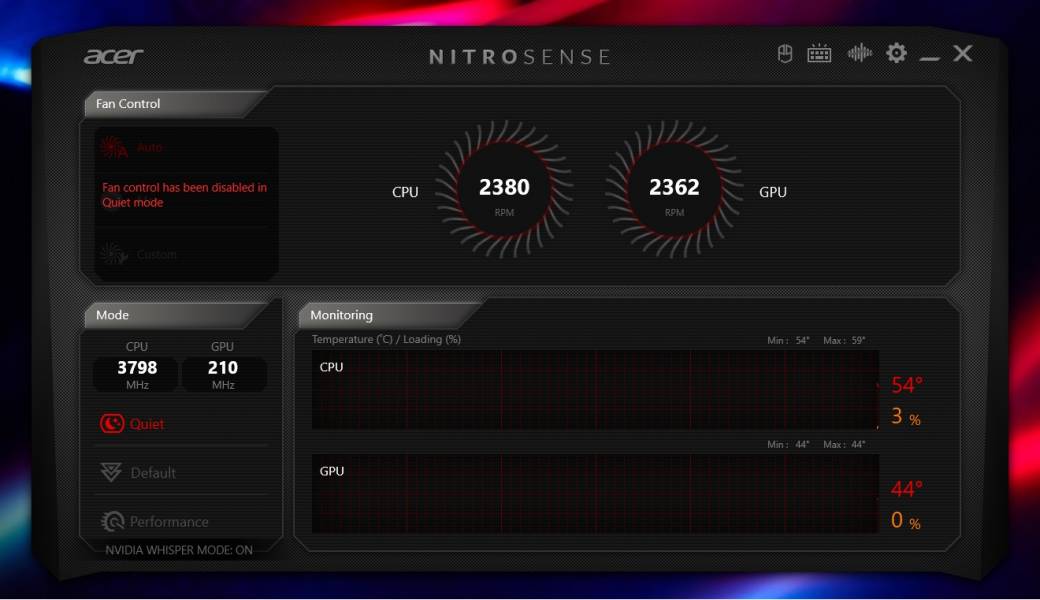
Task: Click the GPU fan gauge showing 2362 RPM
Action: point(674,190)
